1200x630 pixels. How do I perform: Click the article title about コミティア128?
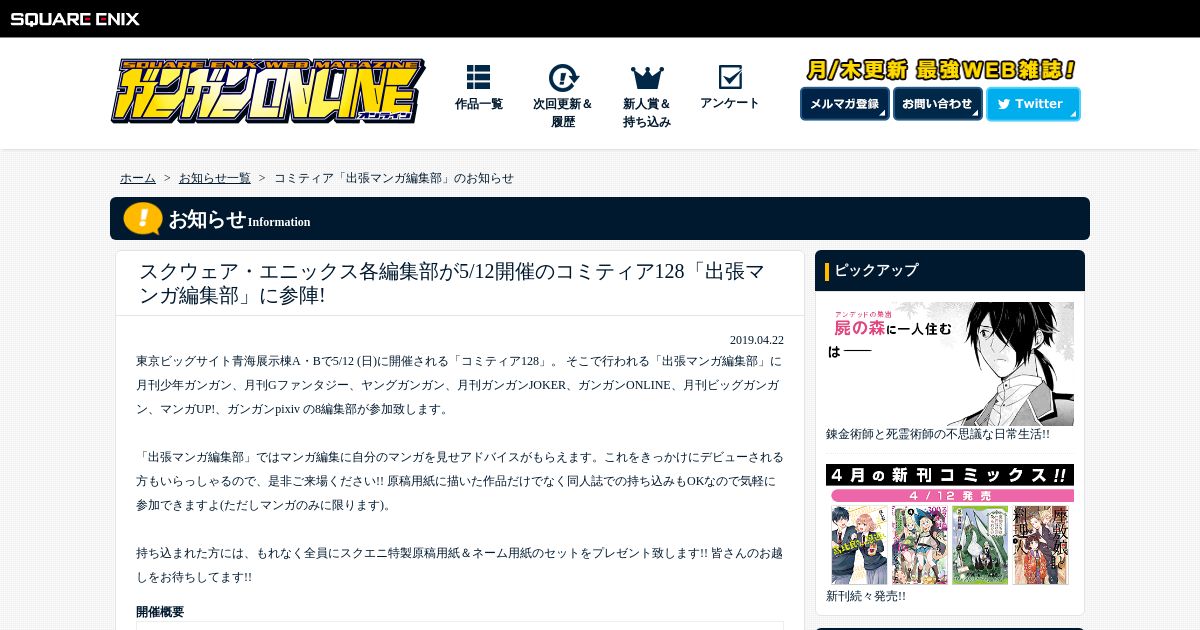point(452,283)
